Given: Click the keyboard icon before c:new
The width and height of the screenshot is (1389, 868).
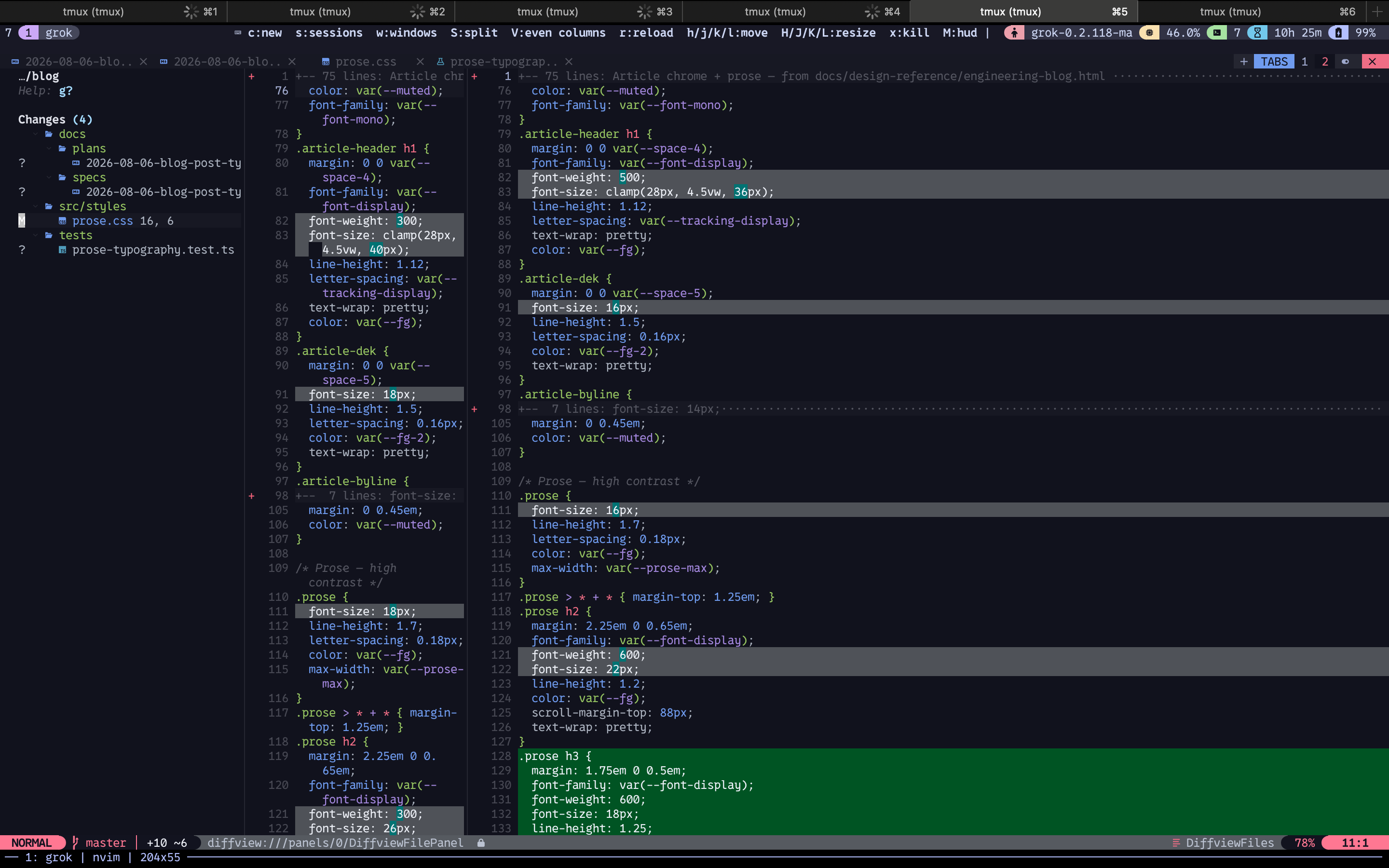Looking at the screenshot, I should (x=238, y=33).
